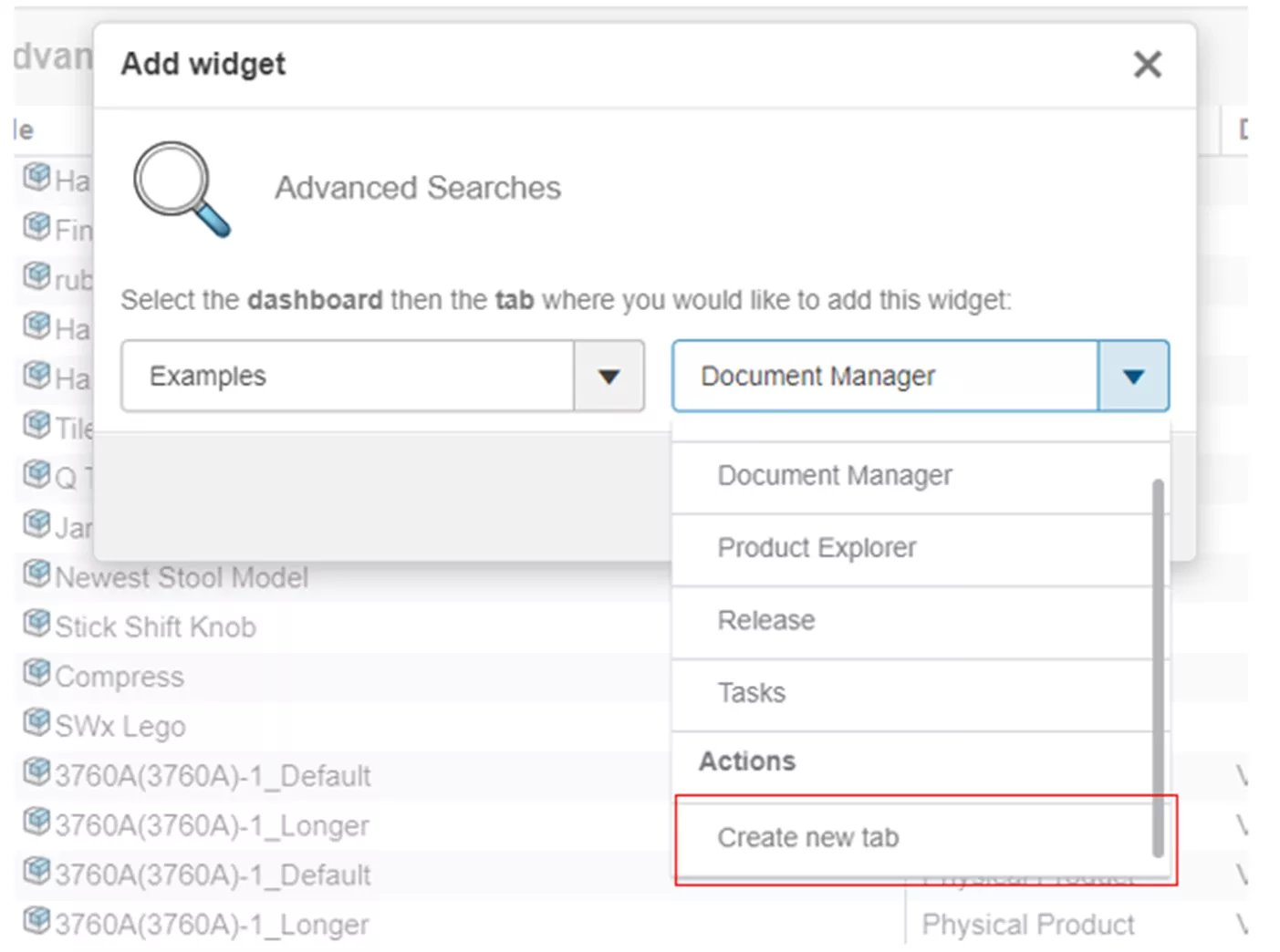Screen dimensions: 1280x952
Task: Collapse the Document Manager tab dropdown arrow
Action: point(1133,376)
